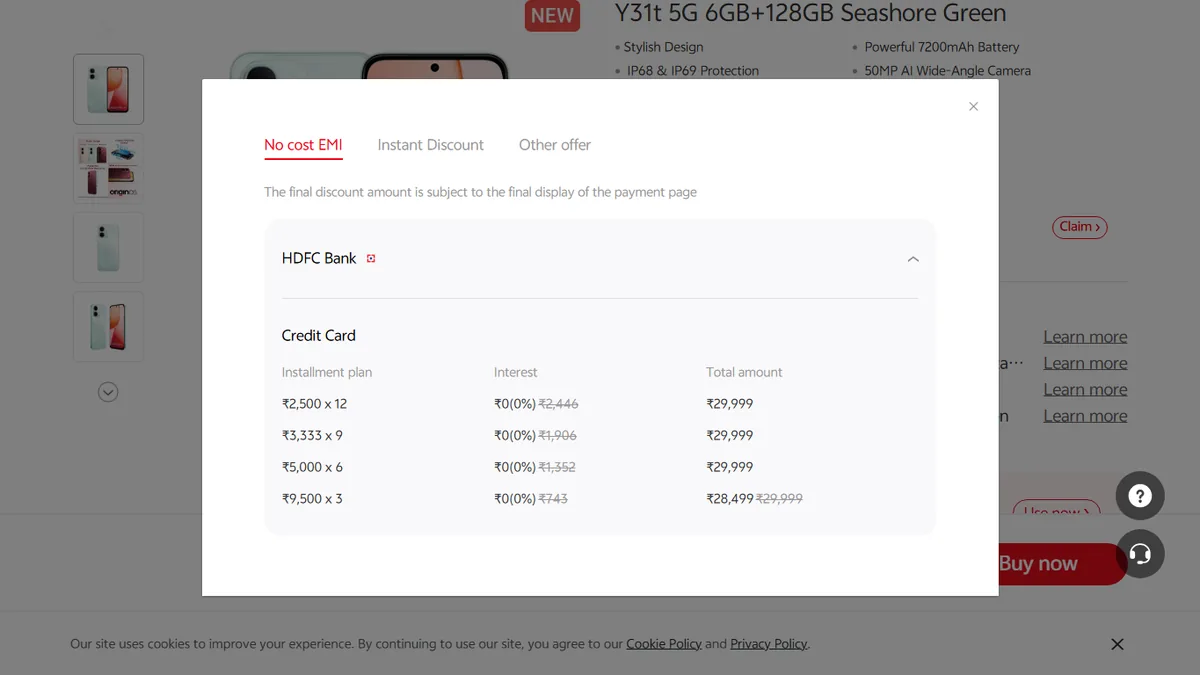Click the ₹2,500 x 12 installment plan
Image resolution: width=1200 pixels, height=675 pixels.
[315, 404]
